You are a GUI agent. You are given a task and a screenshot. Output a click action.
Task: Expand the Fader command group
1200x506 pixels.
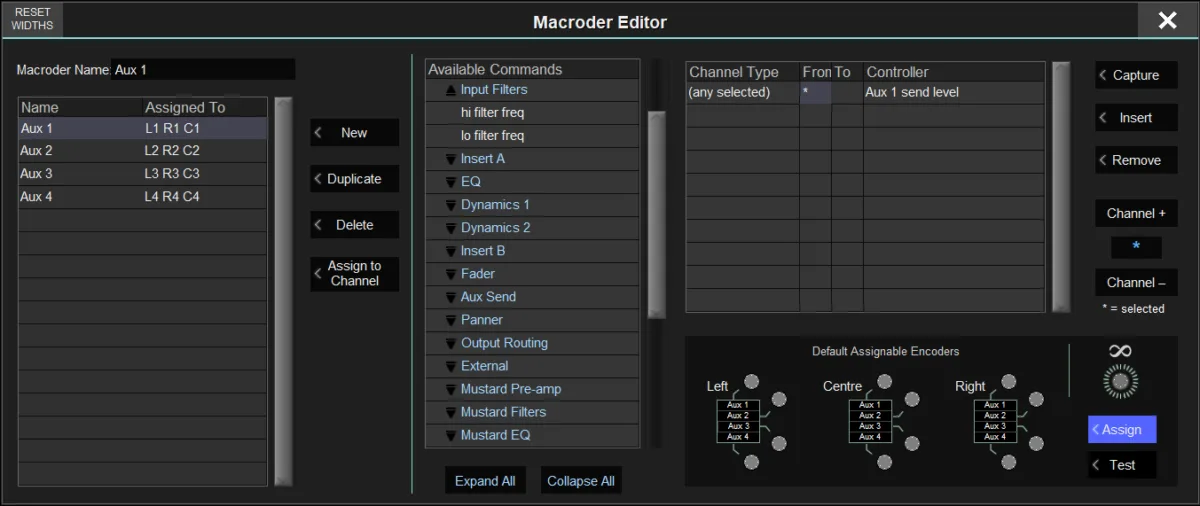coord(451,274)
